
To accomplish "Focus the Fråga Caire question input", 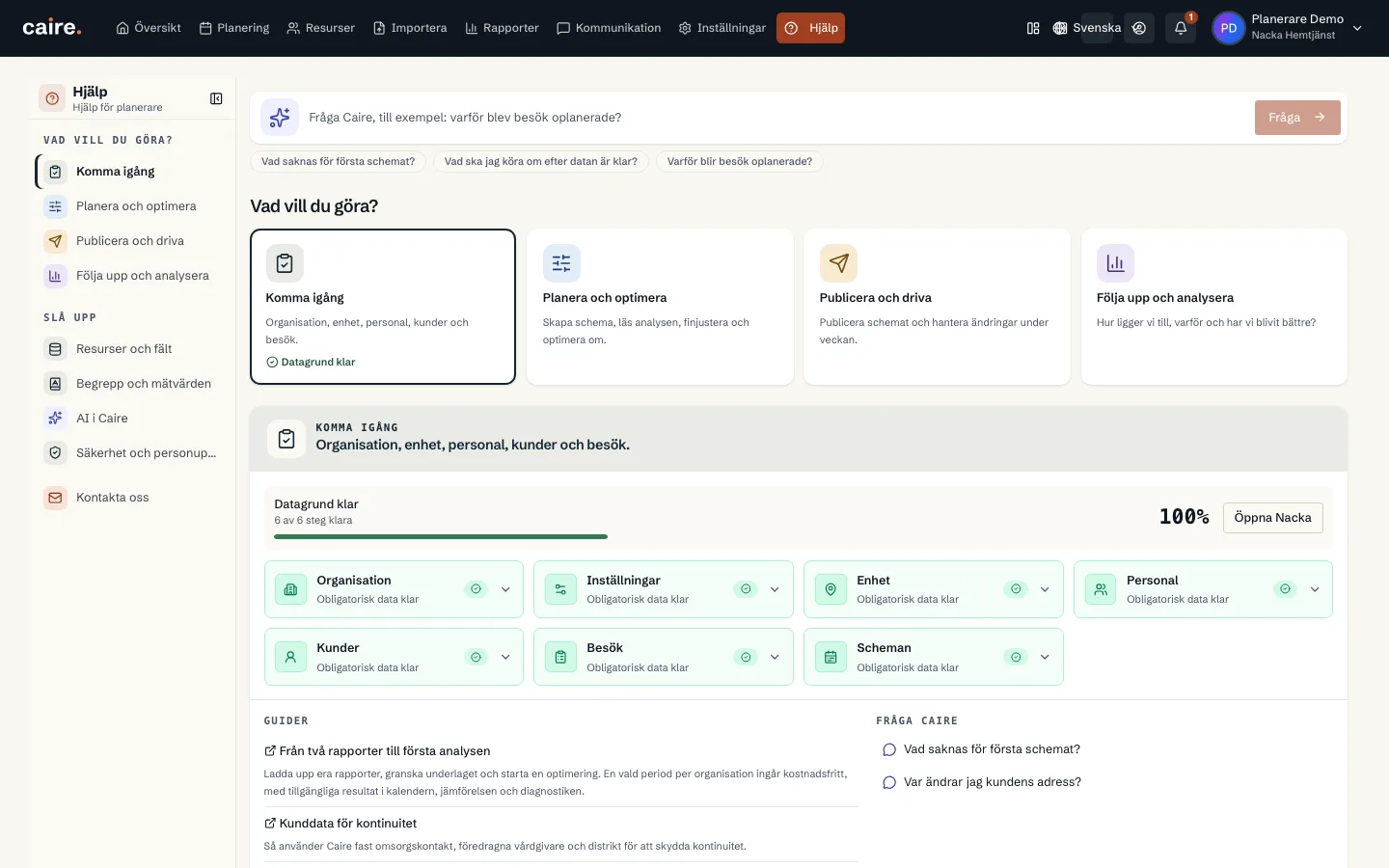I will tap(776, 118).
